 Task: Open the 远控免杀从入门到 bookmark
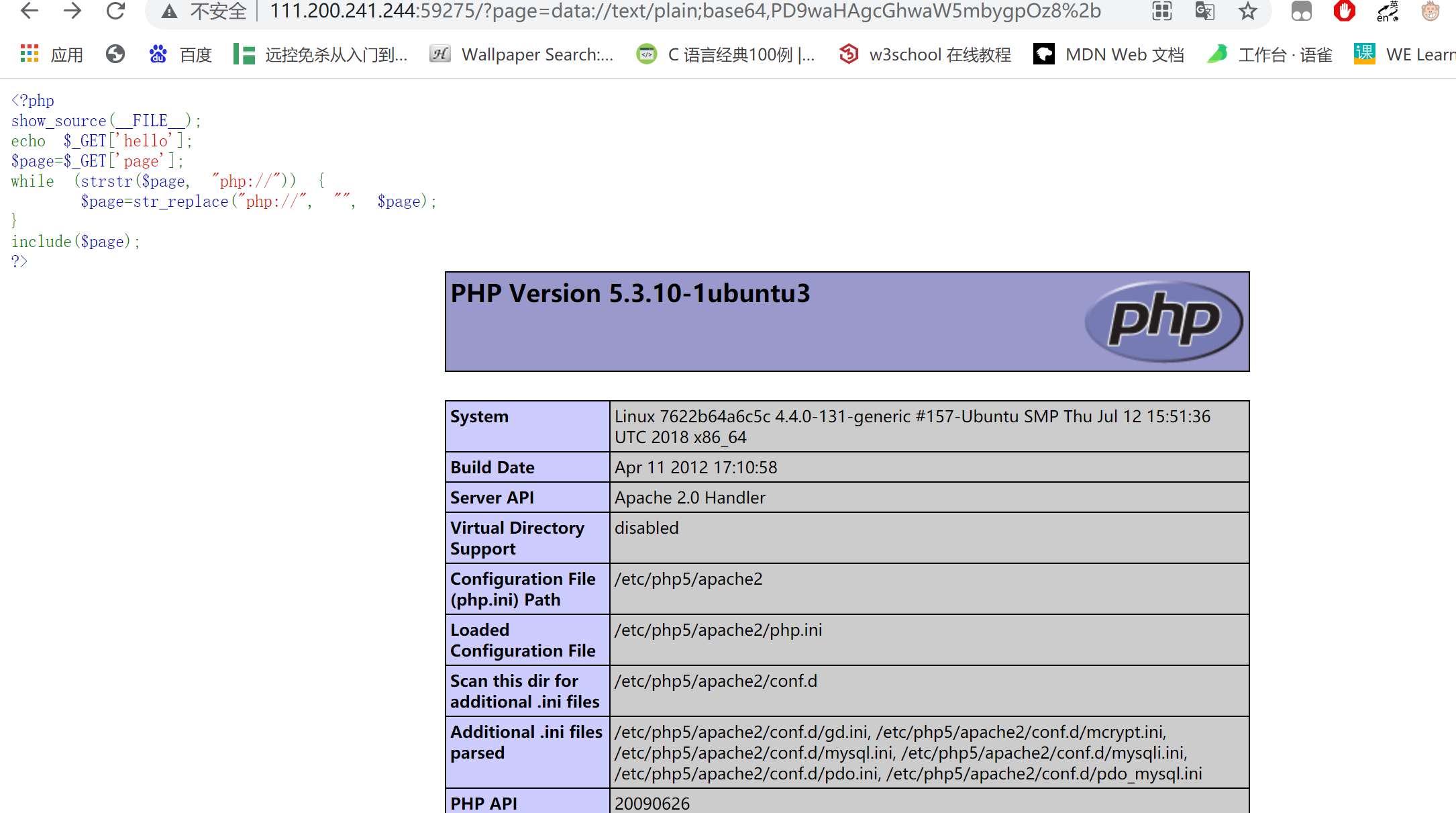tap(320, 54)
